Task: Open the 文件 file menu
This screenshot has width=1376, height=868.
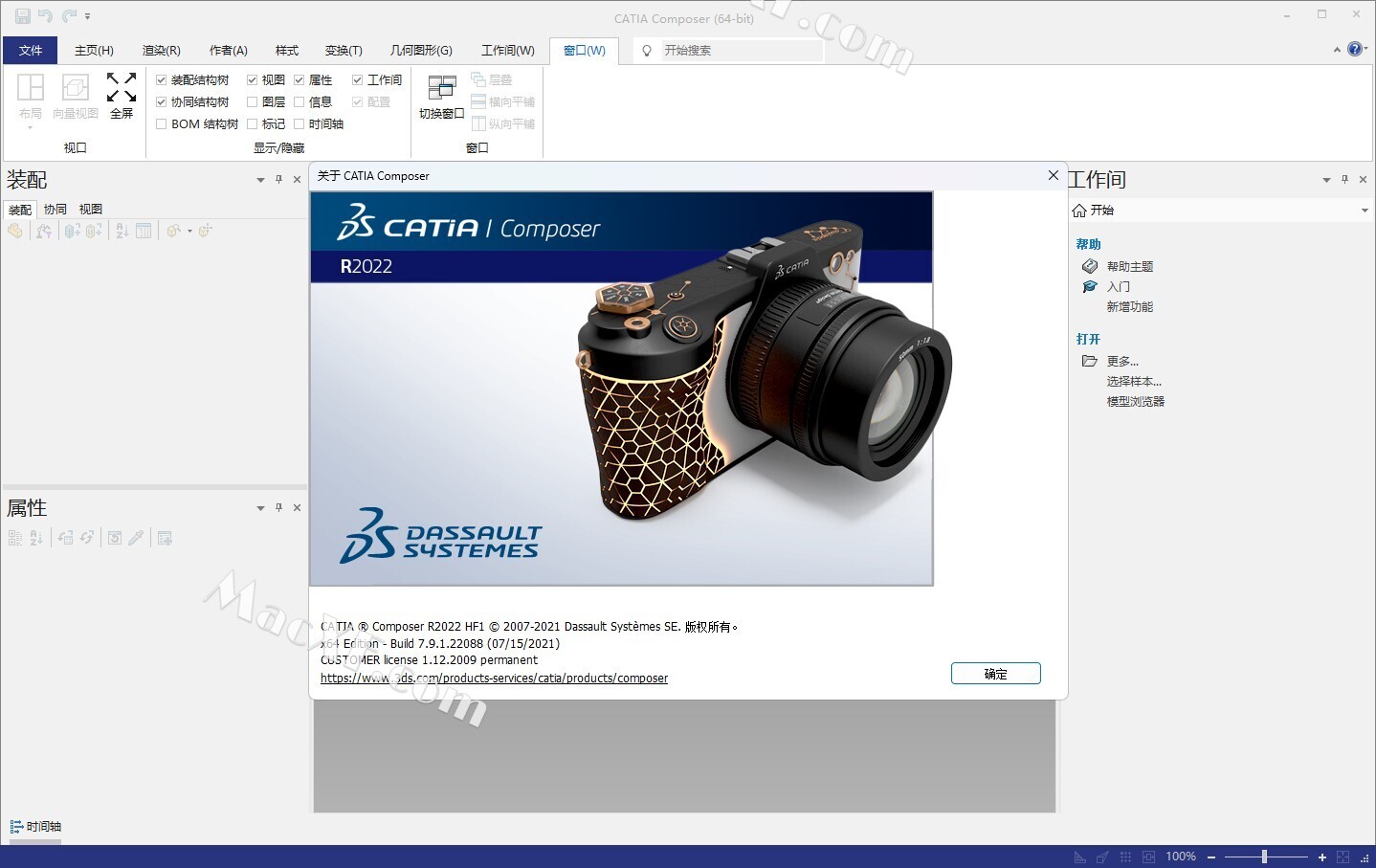Action: (31, 51)
